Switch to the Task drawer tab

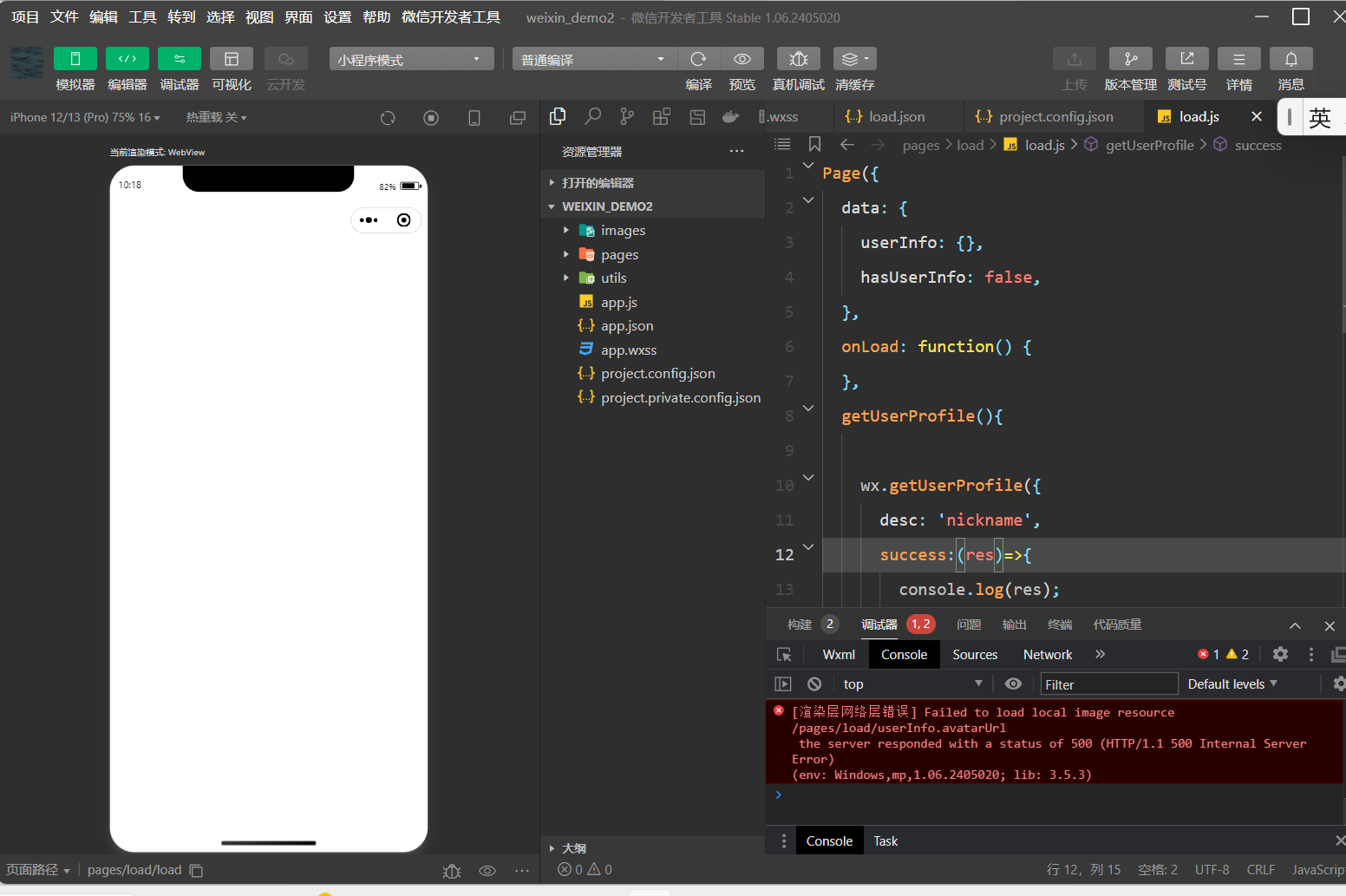coord(885,841)
